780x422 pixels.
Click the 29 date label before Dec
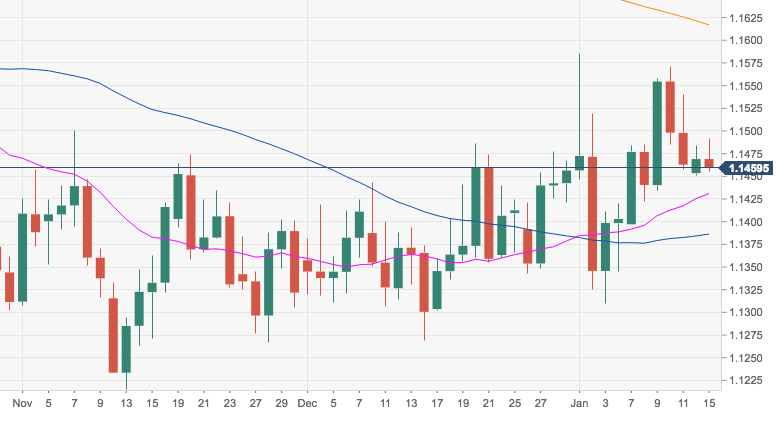282,403
